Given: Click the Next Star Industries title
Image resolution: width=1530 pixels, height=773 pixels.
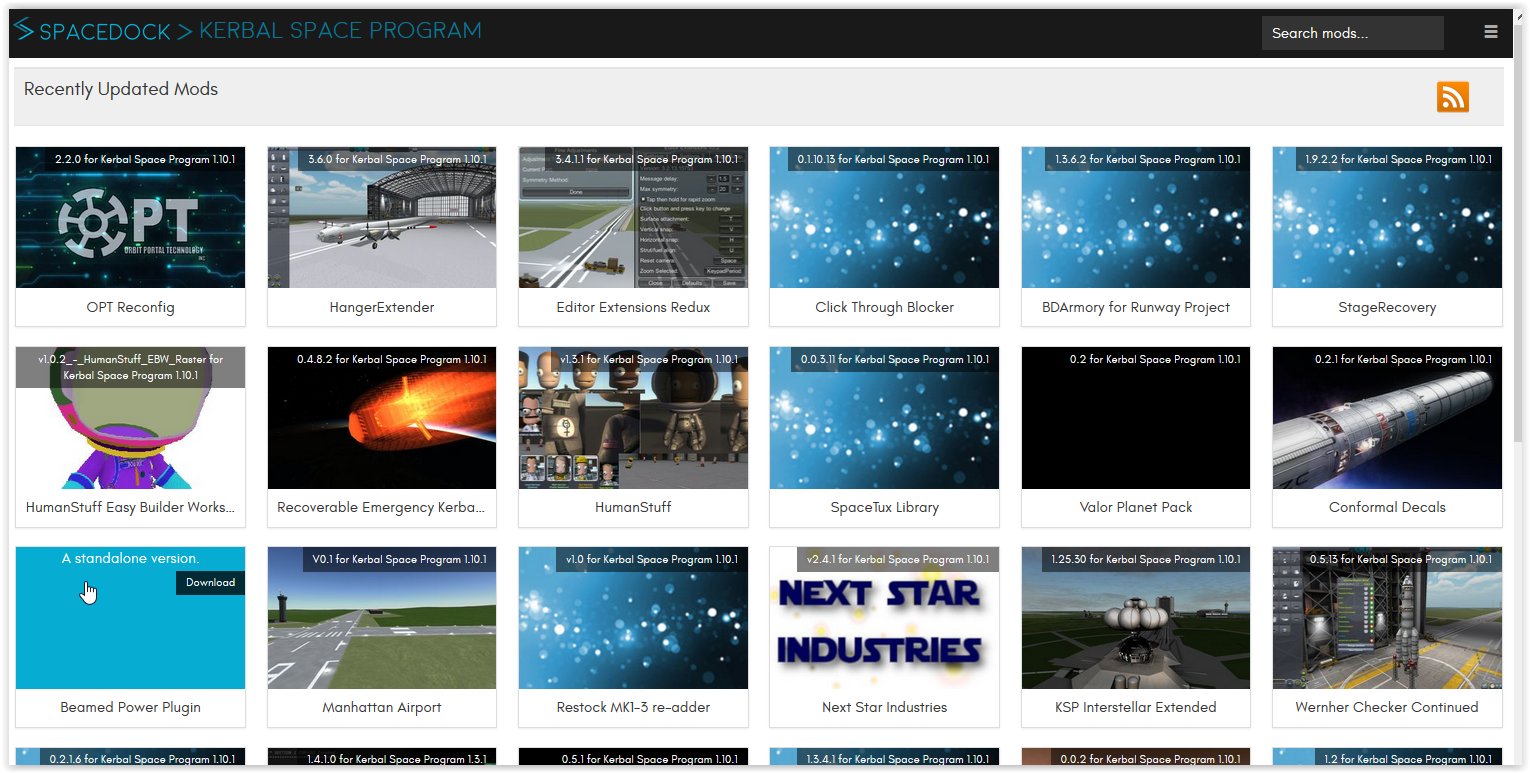Looking at the screenshot, I should coord(884,707).
